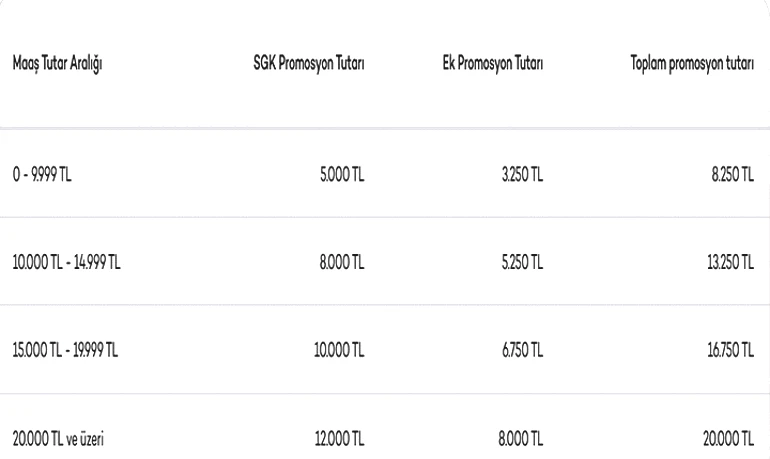Click the 5.250 TL extra promotion value

pos(520,264)
